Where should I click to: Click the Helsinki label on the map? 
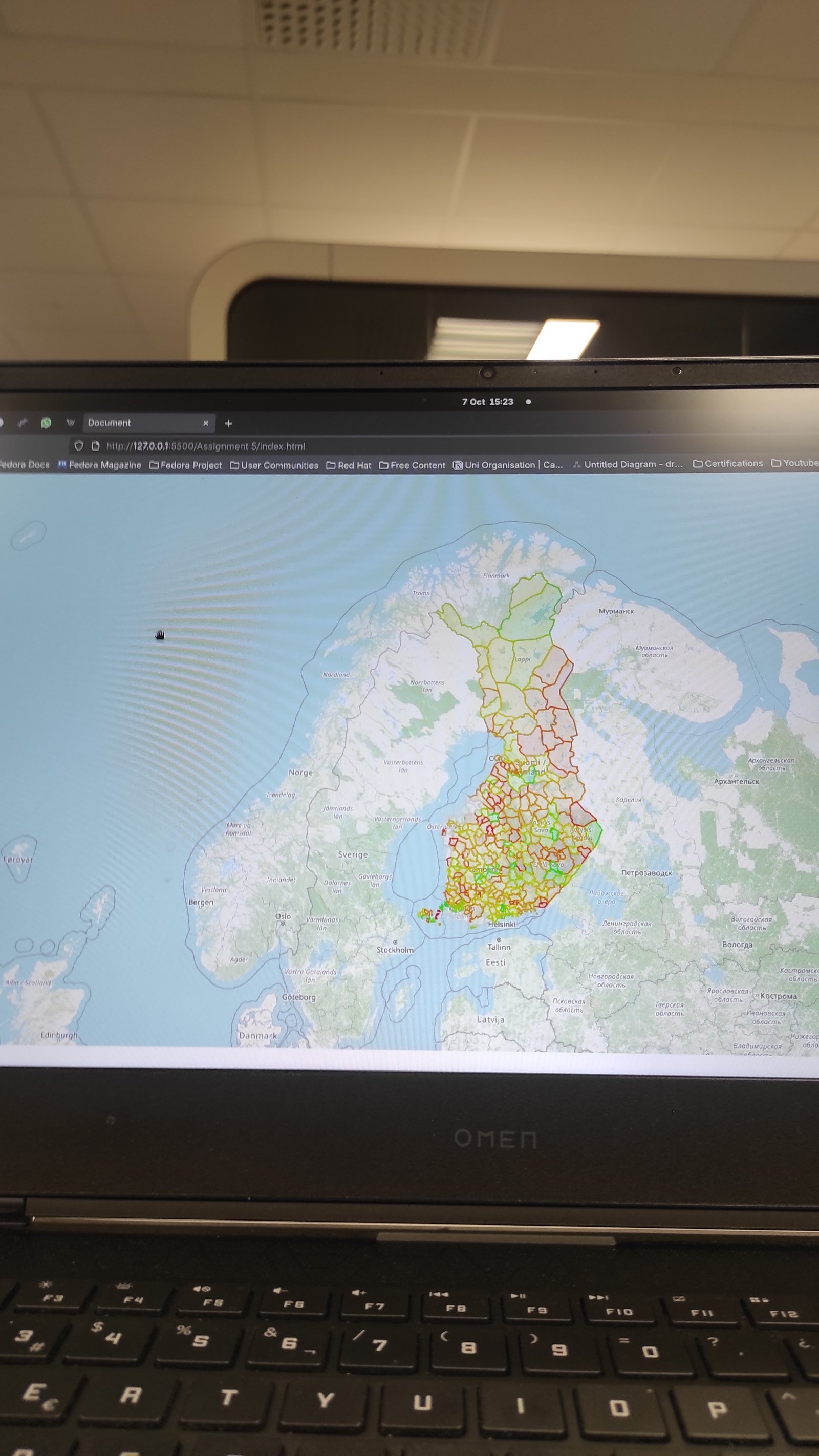click(502, 924)
